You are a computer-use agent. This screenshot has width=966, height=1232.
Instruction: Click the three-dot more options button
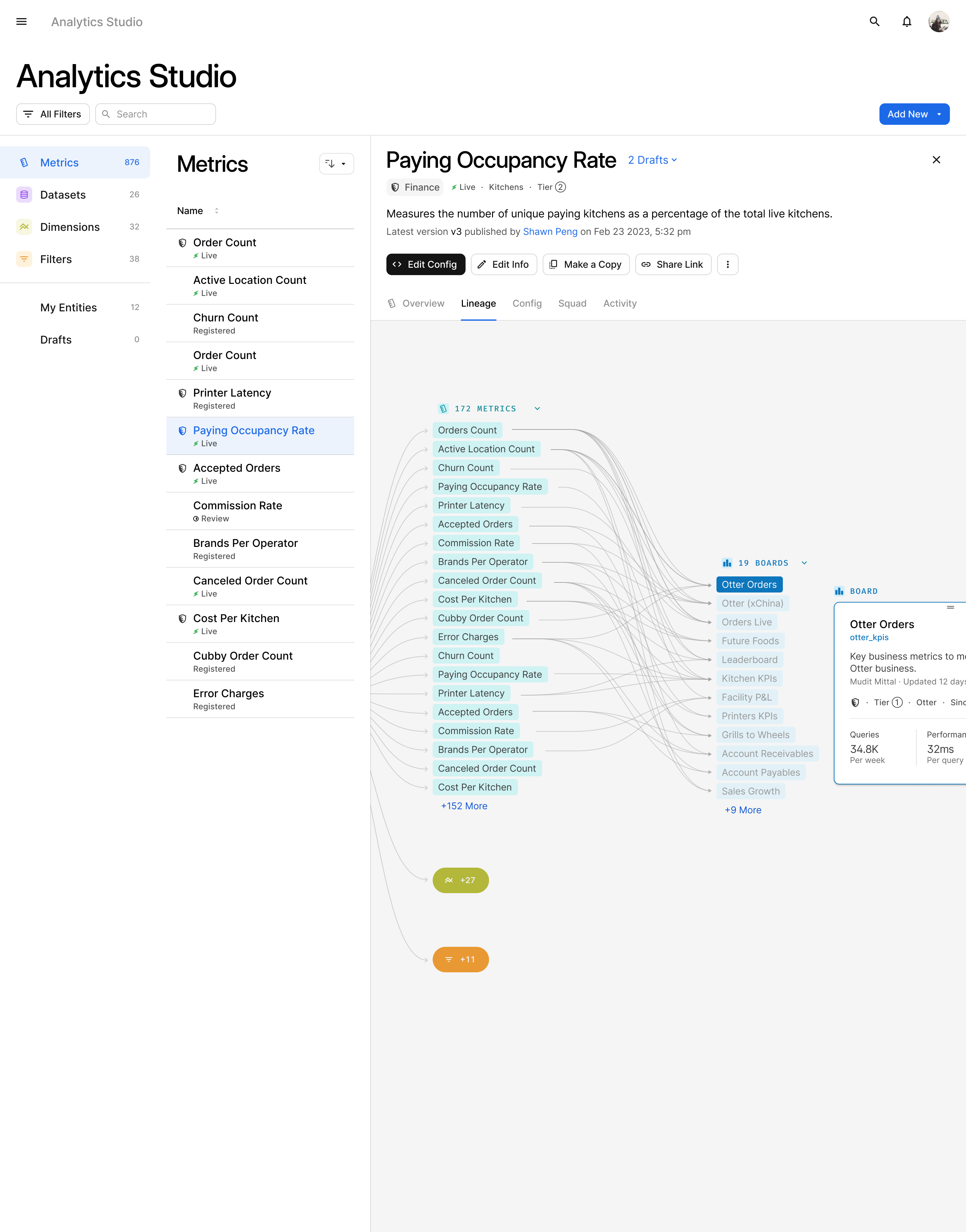pos(727,264)
